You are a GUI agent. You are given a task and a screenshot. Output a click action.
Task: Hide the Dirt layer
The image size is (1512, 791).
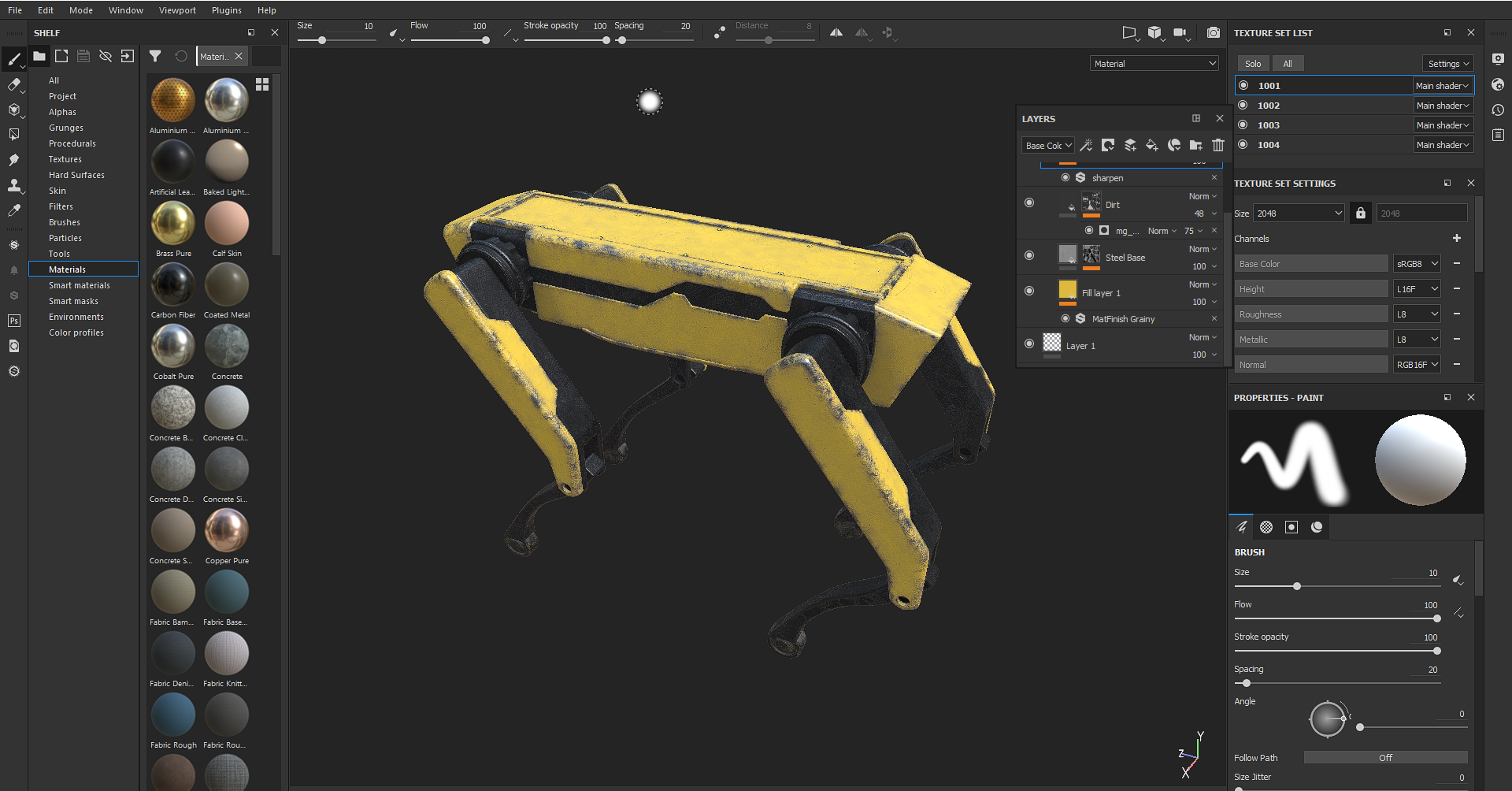click(1029, 202)
